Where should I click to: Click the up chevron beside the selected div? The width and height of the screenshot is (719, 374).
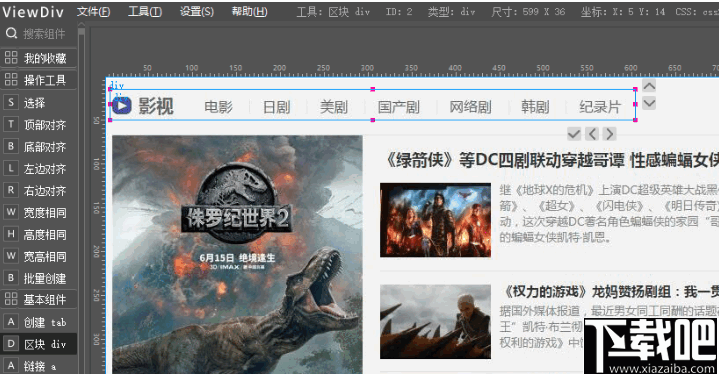coord(649,86)
